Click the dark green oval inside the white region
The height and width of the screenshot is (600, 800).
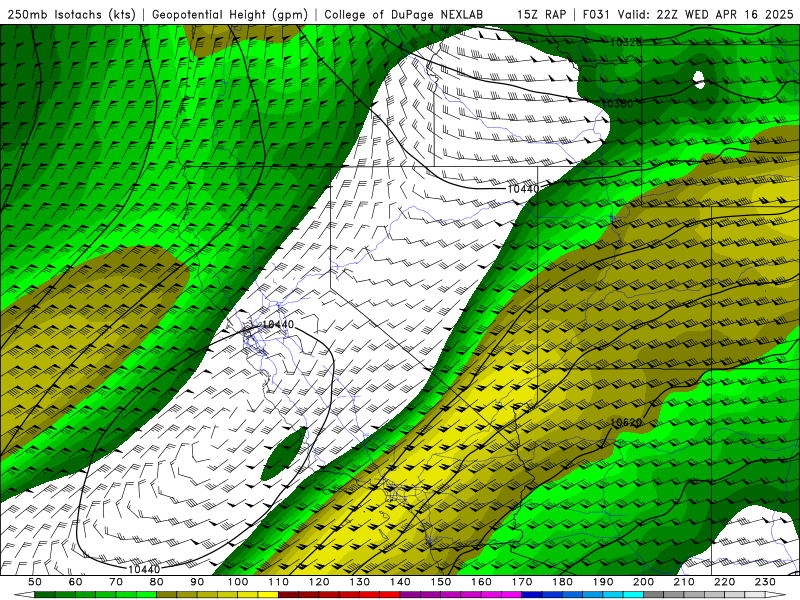(284, 453)
